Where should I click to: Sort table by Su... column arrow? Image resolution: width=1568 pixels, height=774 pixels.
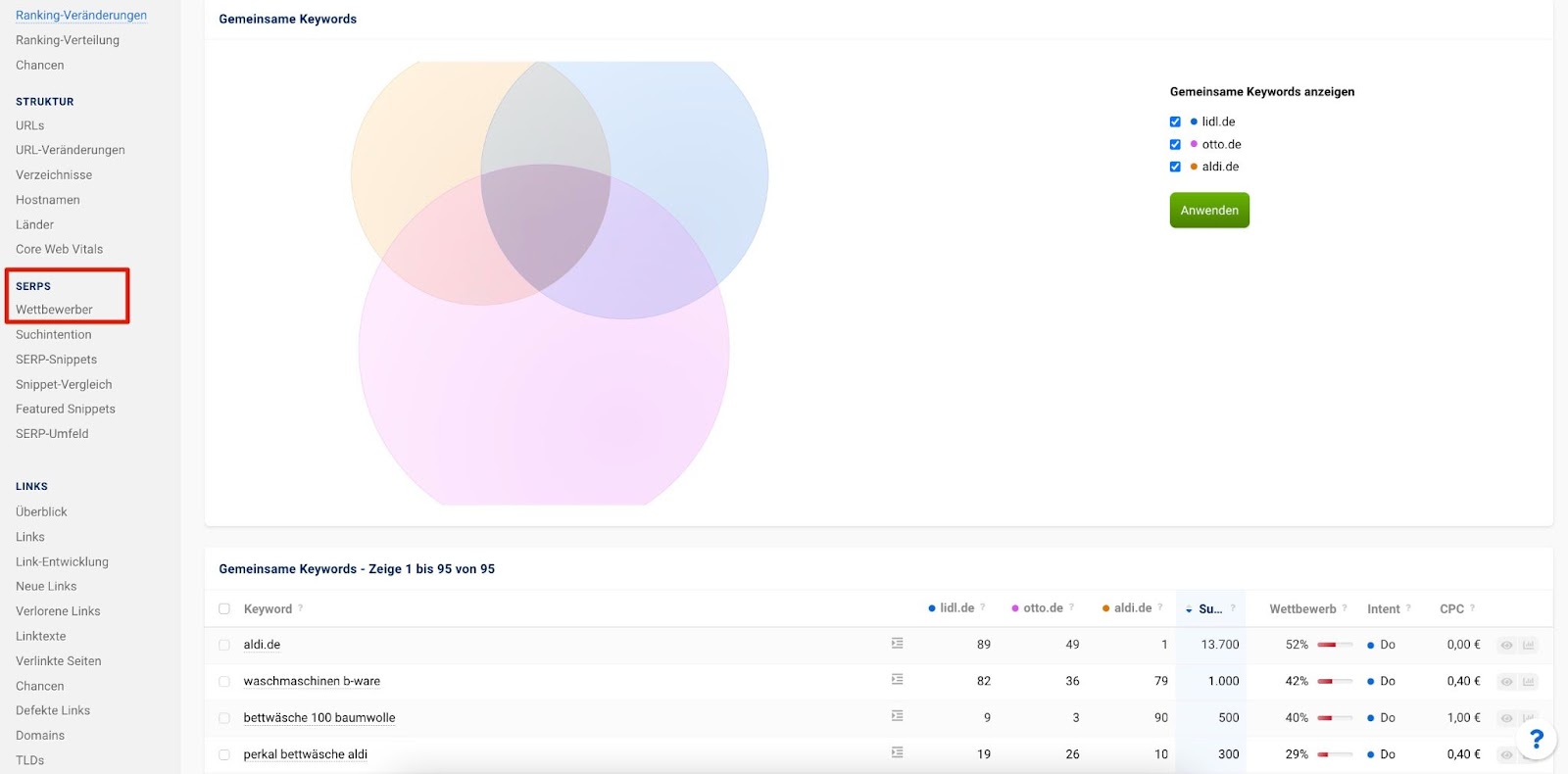pyautogui.click(x=1189, y=609)
